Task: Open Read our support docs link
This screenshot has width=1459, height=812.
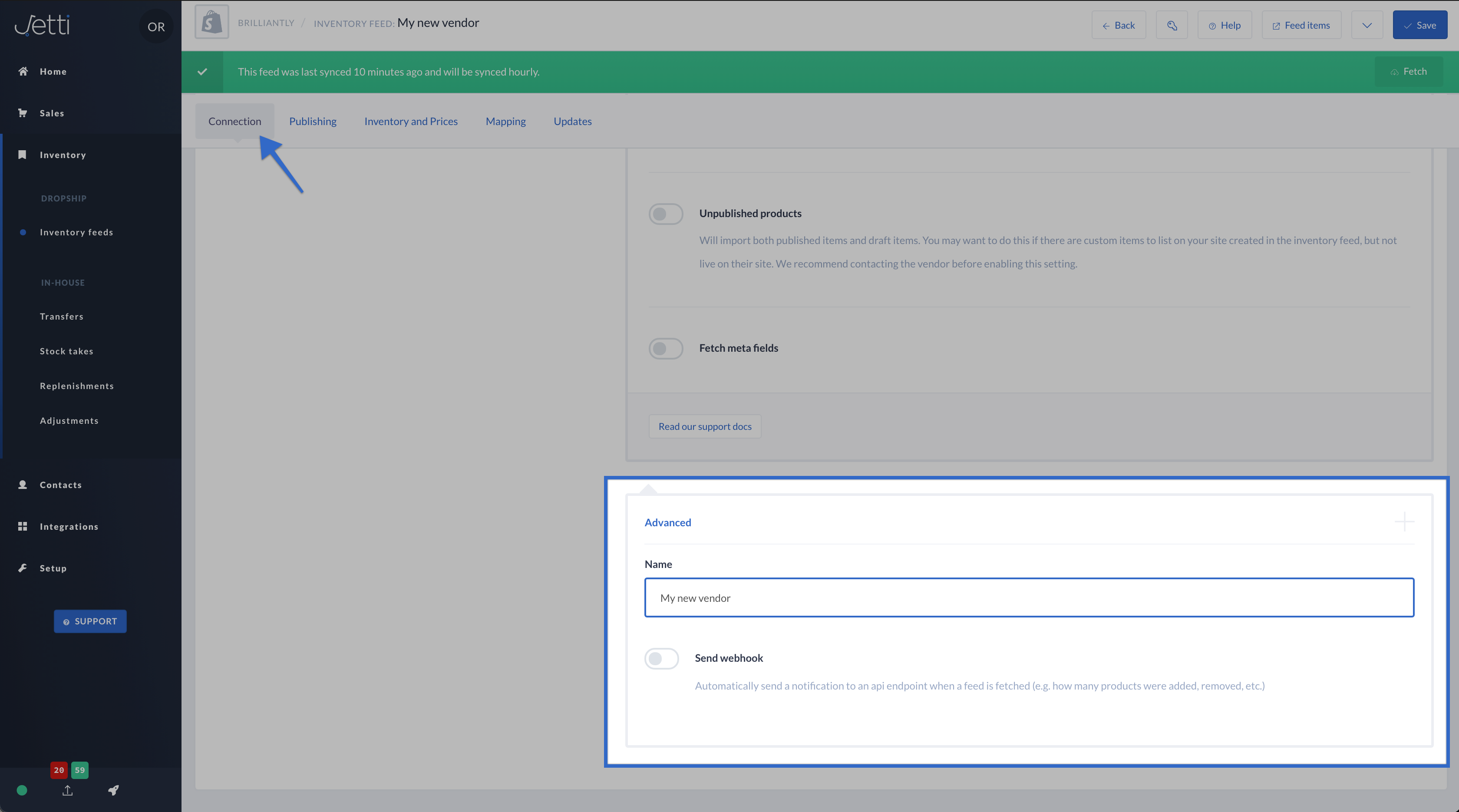Action: pyautogui.click(x=705, y=426)
